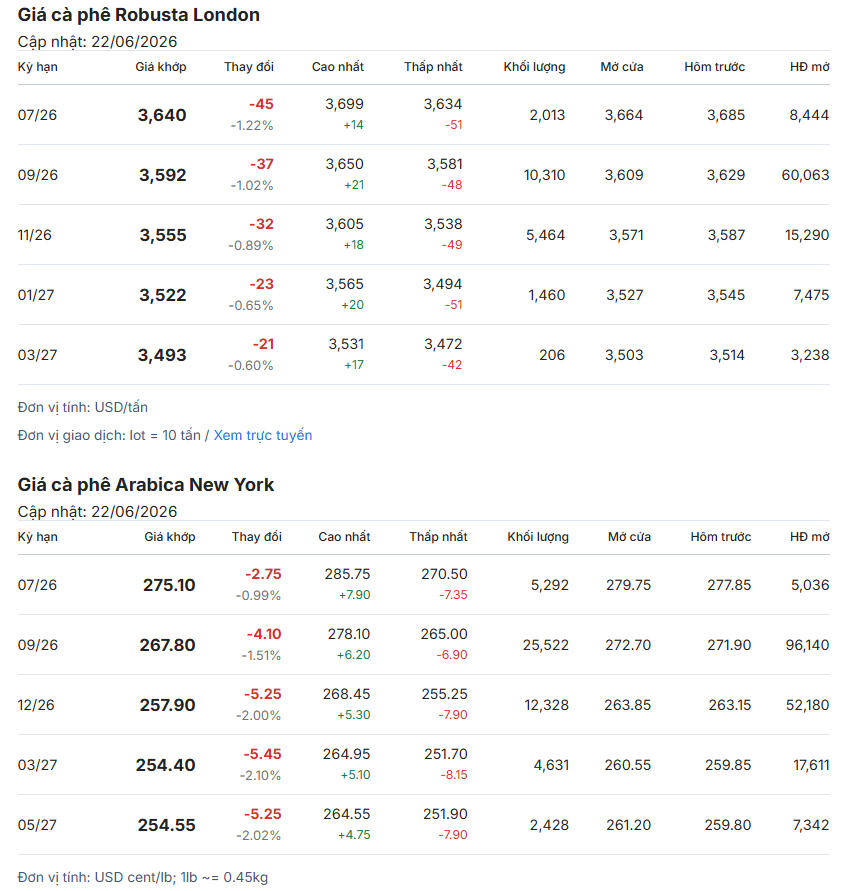Click the Robusta 07/26 price 3,640
This screenshot has height=891, width=847.
pyautogui.click(x=162, y=115)
